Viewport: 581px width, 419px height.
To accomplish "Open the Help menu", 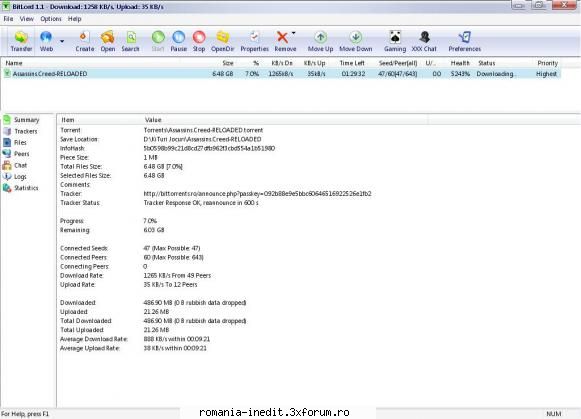I will pos(74,19).
